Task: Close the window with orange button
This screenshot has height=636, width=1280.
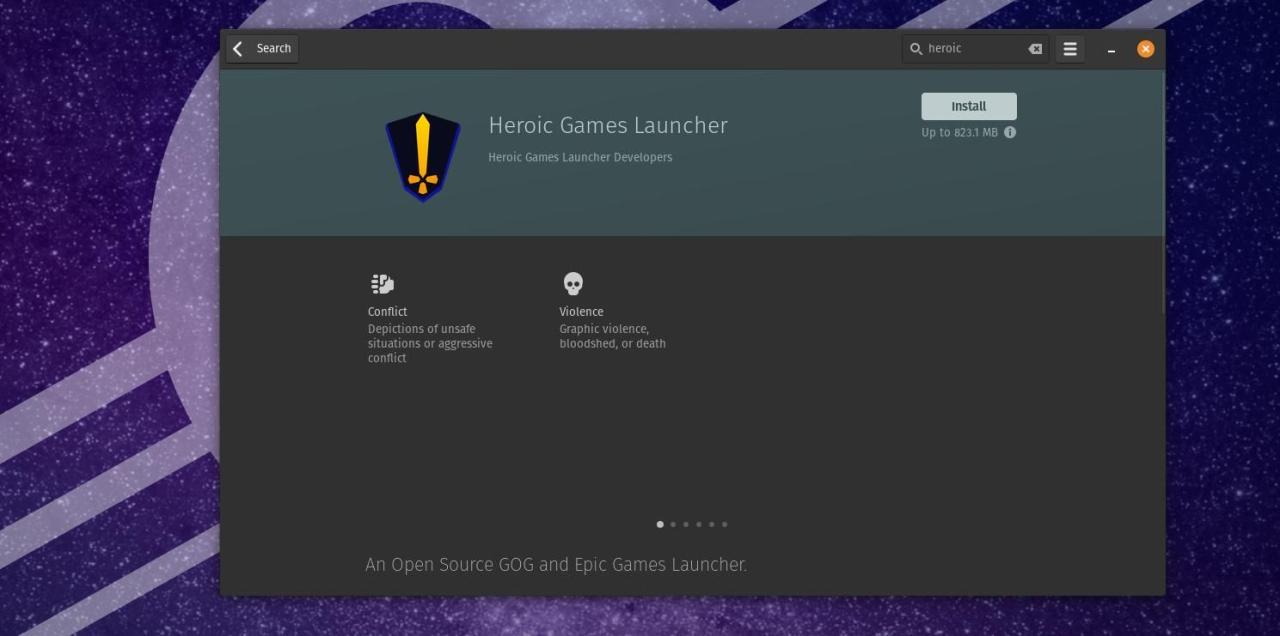Action: 1146,48
